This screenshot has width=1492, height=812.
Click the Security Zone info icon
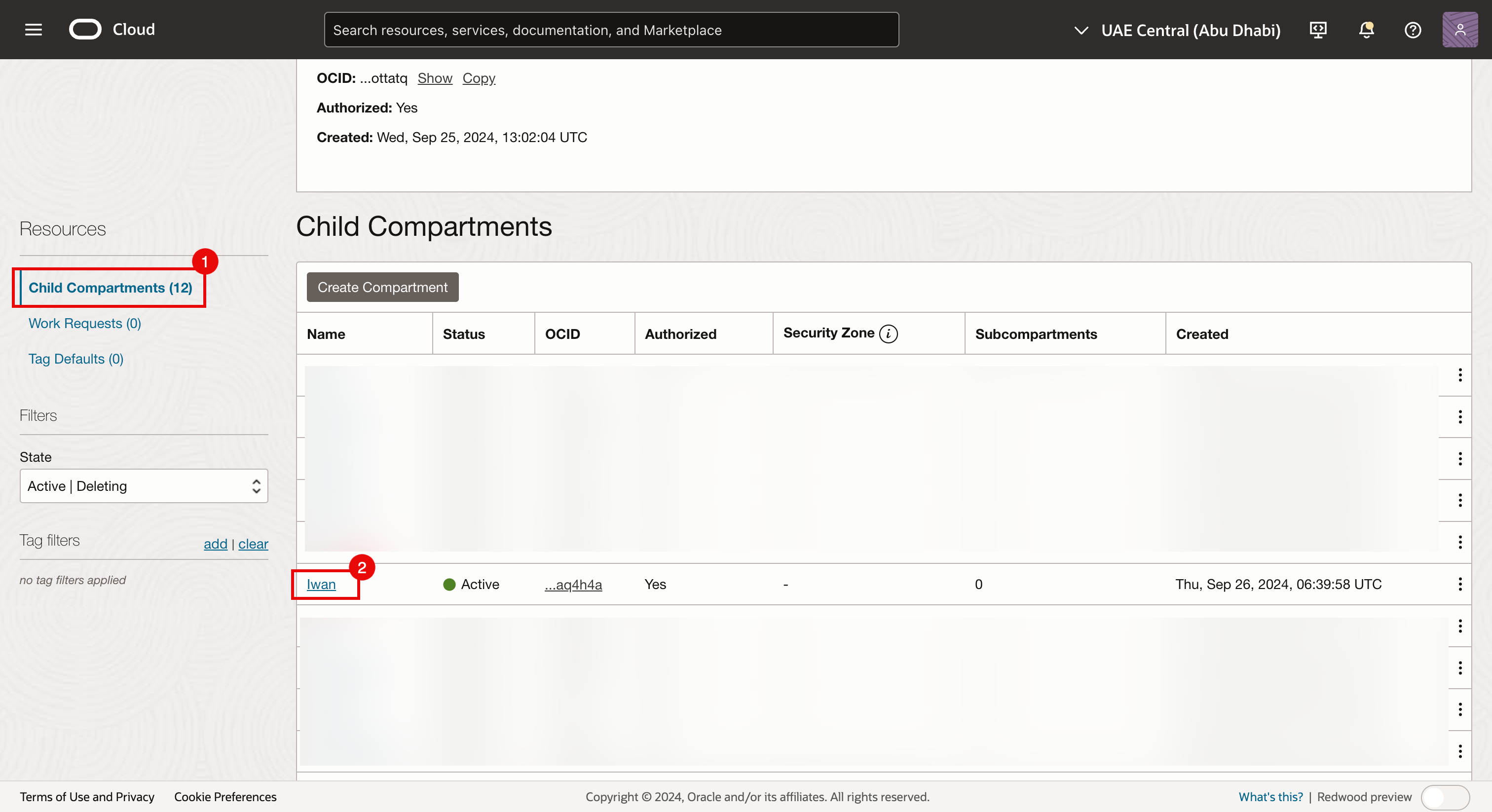click(x=888, y=333)
